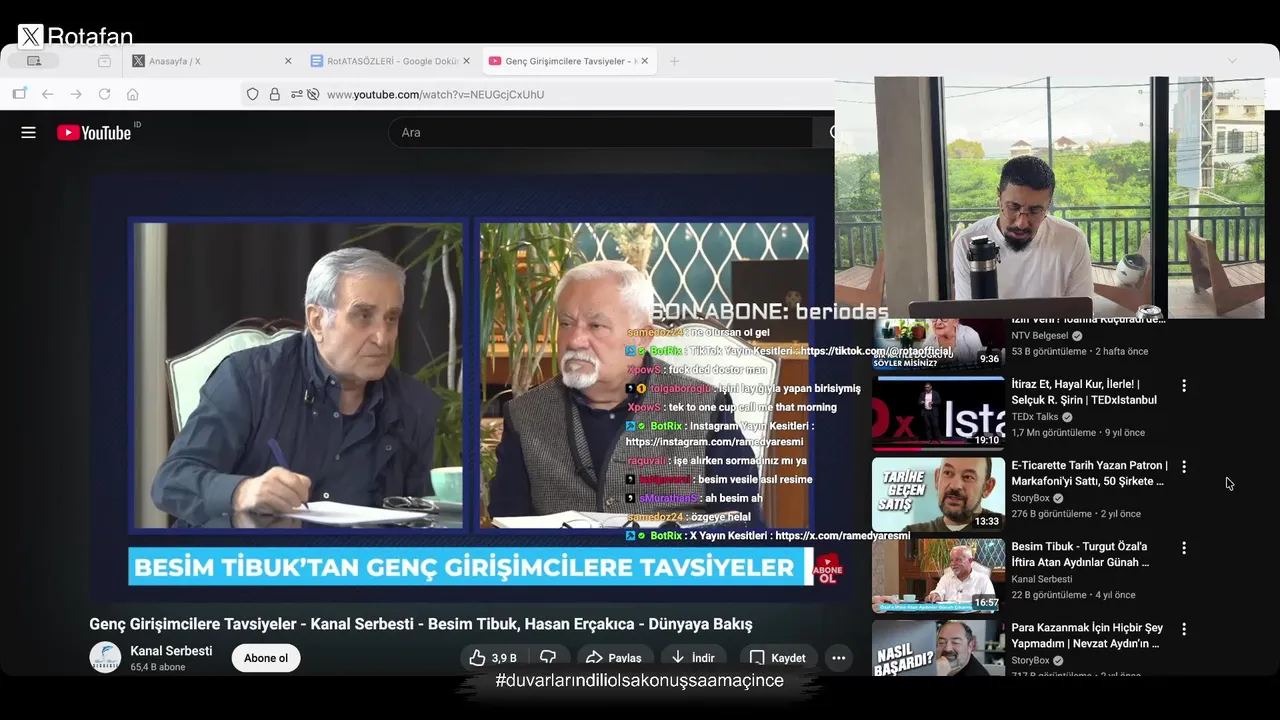Image resolution: width=1280 pixels, height=720 pixels.
Task: Close the Genç Girişimcilere Tavsiyeler tab
Action: 645,61
